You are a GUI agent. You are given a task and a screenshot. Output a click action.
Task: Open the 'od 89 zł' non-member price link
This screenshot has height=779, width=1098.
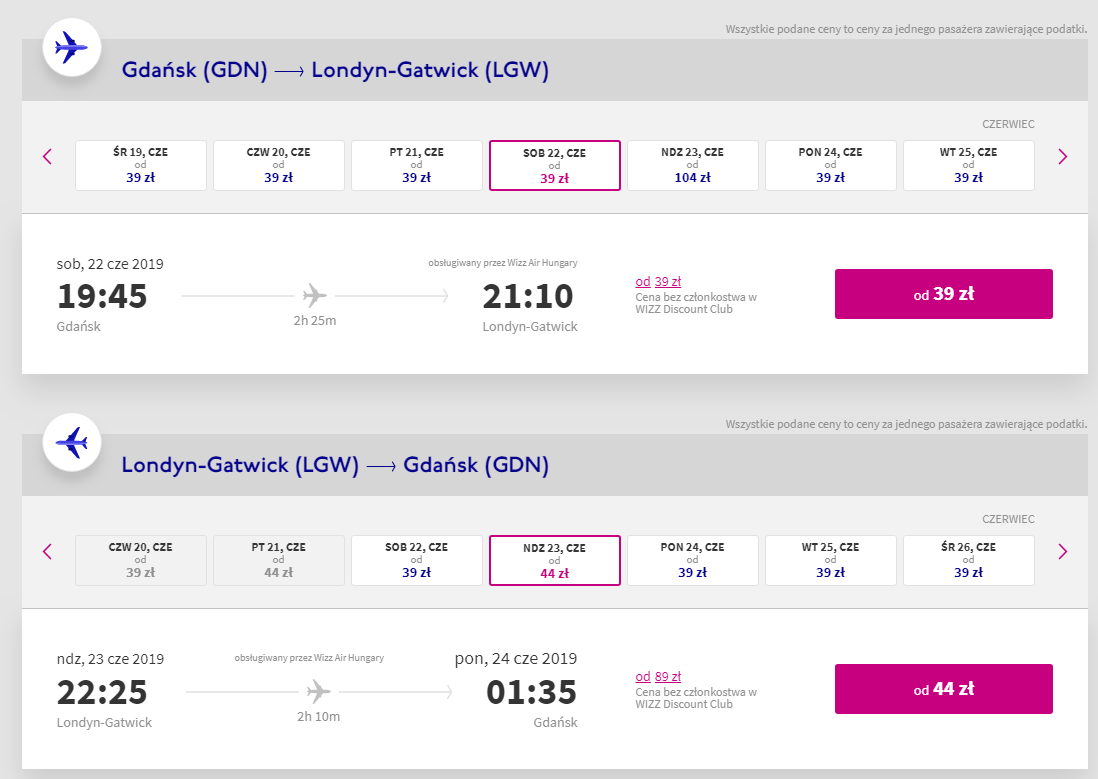click(658, 677)
